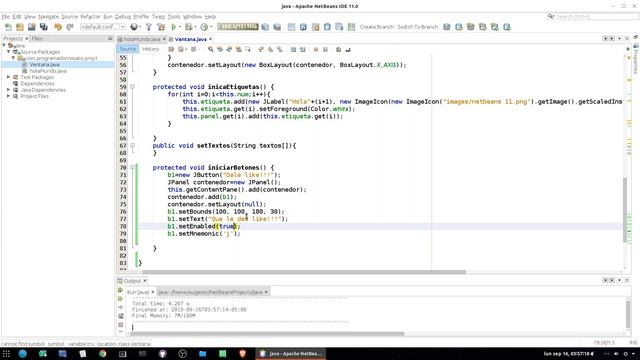Image resolution: width=640 pixels, height=360 pixels.
Task: Open the Run Project dropdown arrow
Action: [180, 27]
